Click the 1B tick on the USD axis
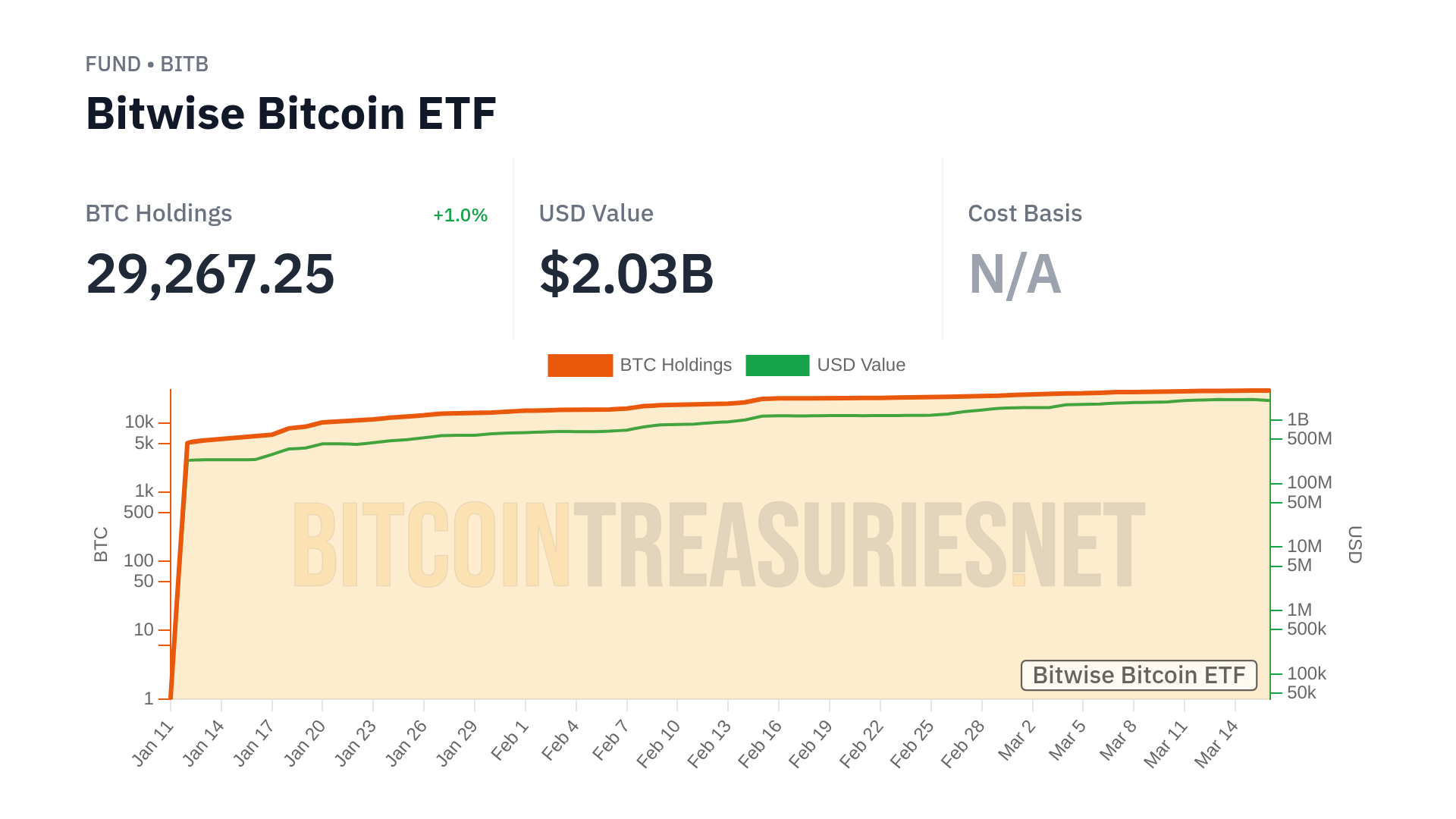The width and height of the screenshot is (1456, 819). (1298, 419)
